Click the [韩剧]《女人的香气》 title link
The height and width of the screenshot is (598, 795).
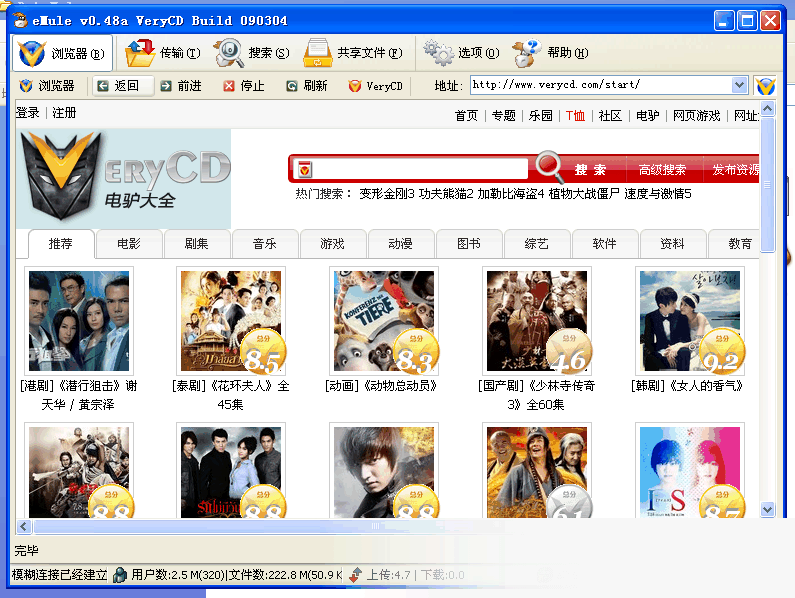pyautogui.click(x=688, y=386)
